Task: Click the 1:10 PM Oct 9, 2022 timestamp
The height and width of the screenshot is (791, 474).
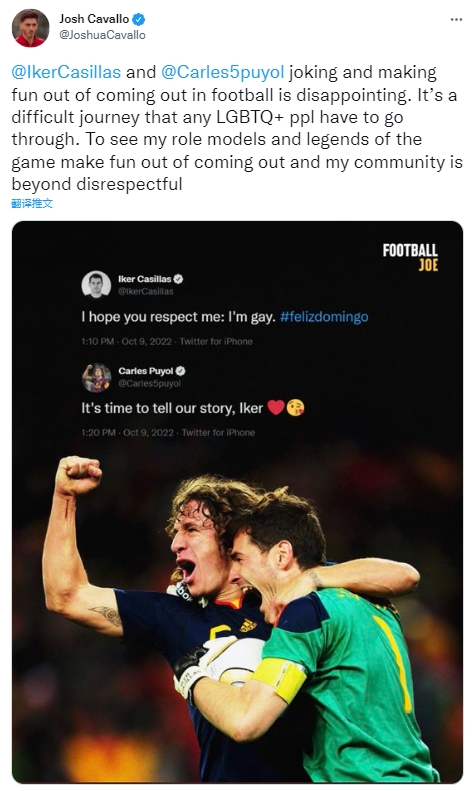Action: pyautogui.click(x=127, y=342)
